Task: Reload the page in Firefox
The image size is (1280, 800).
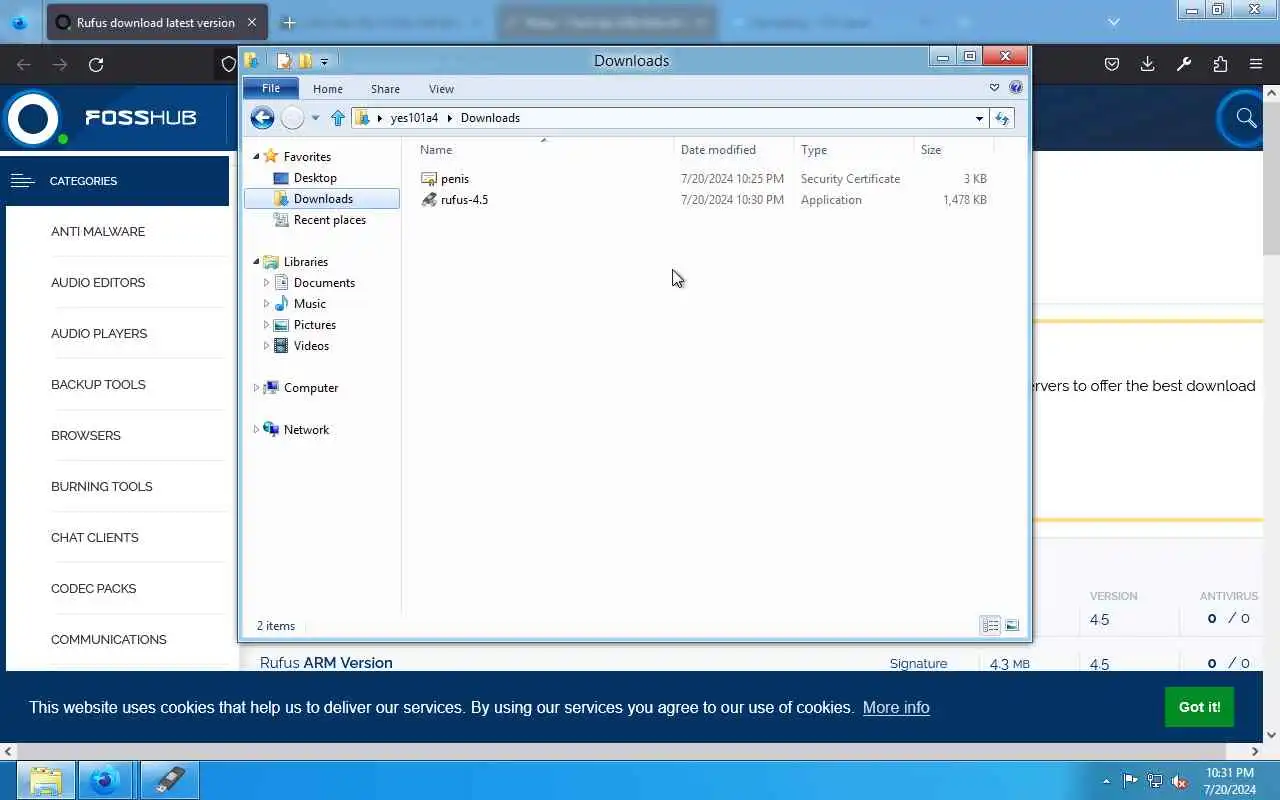Action: point(96,65)
